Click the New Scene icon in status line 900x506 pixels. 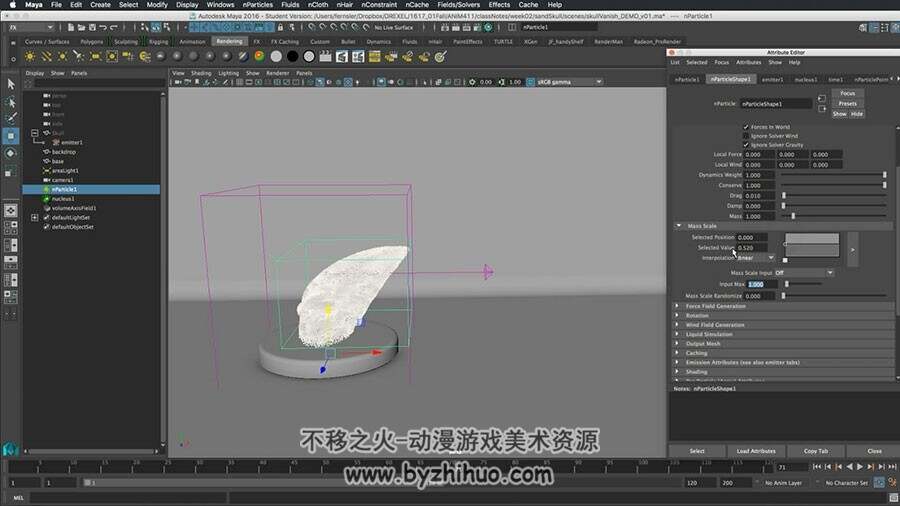coord(71,27)
